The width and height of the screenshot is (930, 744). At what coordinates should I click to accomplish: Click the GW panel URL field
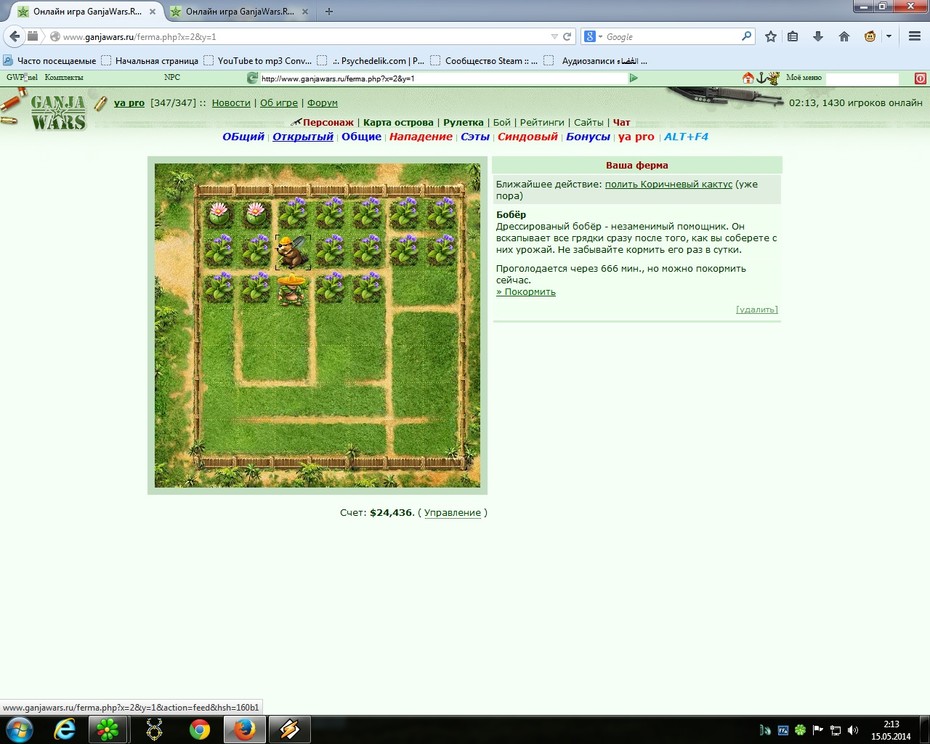(x=443, y=78)
